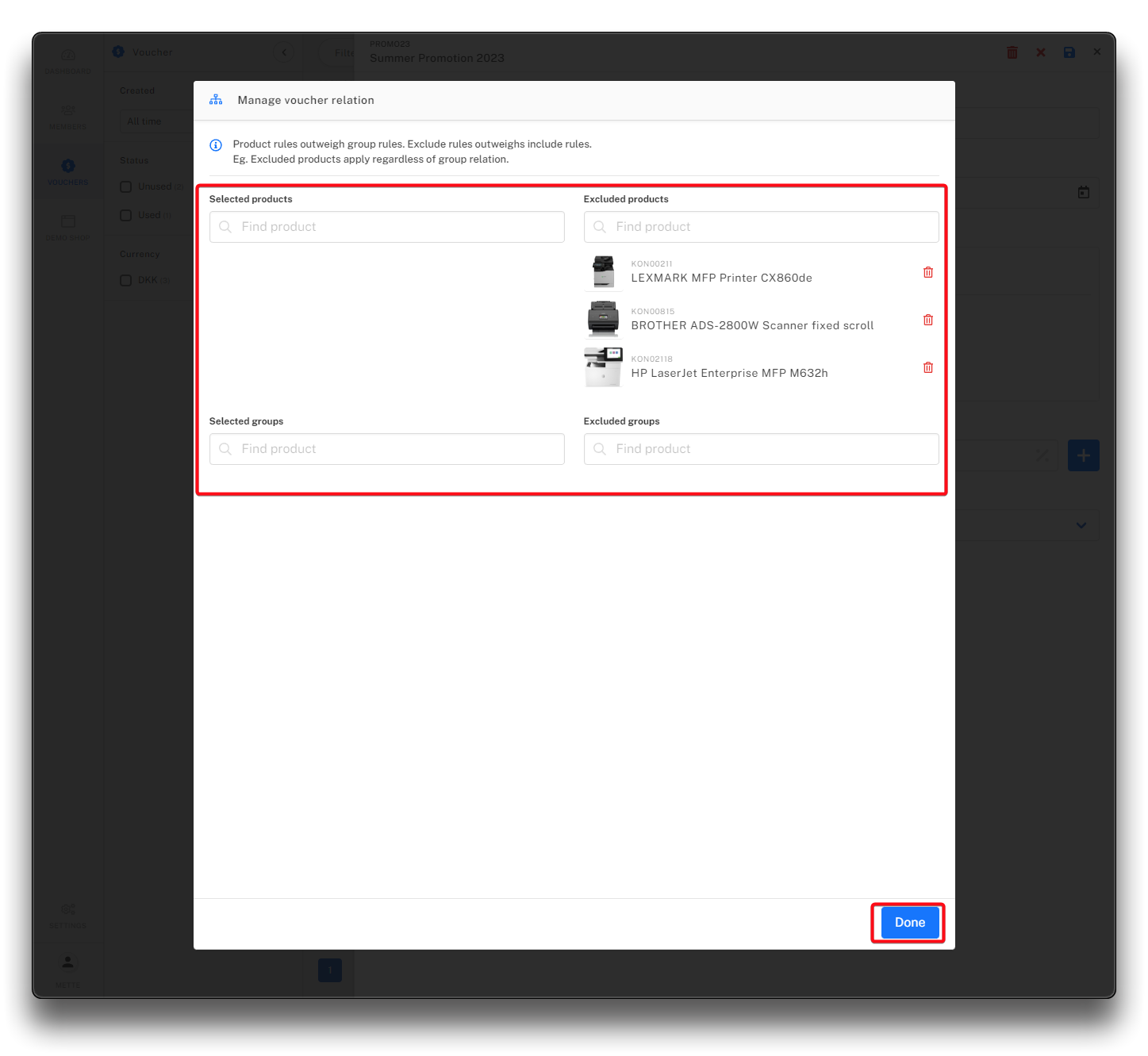This screenshot has width=1148, height=1056.
Task: Click the red delete voucher icon in header
Action: pyautogui.click(x=1012, y=52)
